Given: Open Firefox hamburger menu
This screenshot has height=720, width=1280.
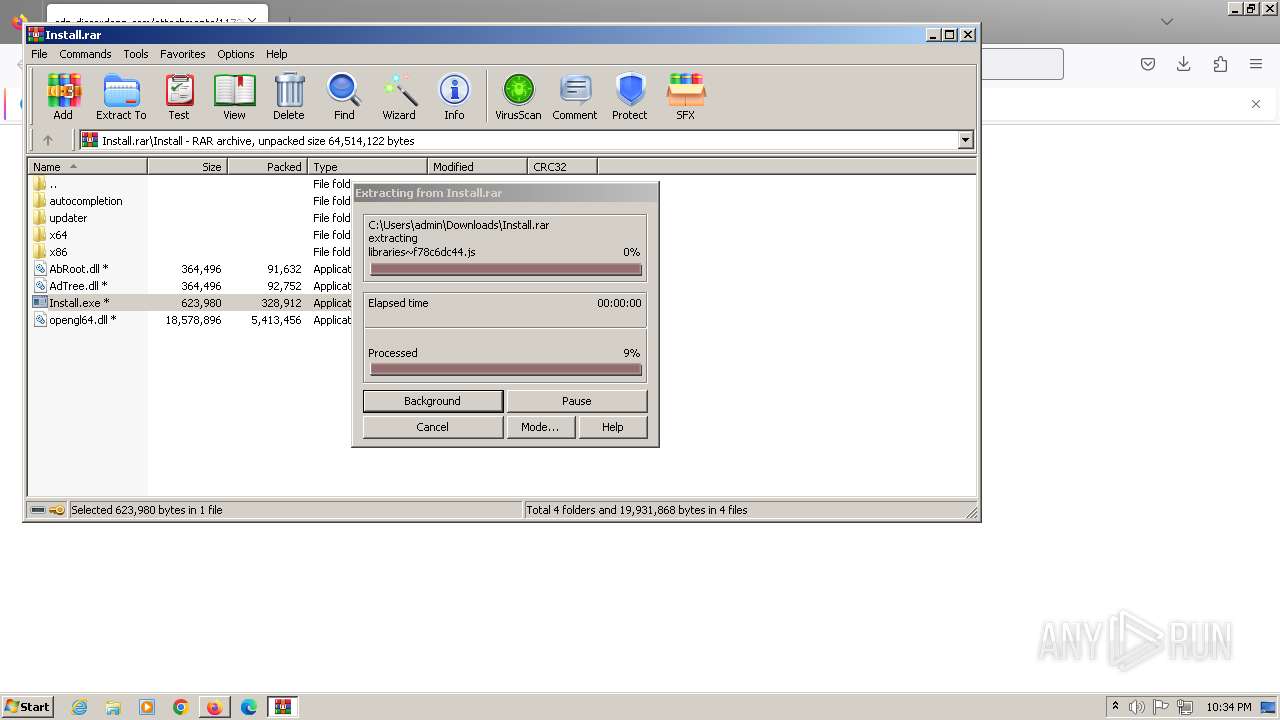Looking at the screenshot, I should 1256,64.
